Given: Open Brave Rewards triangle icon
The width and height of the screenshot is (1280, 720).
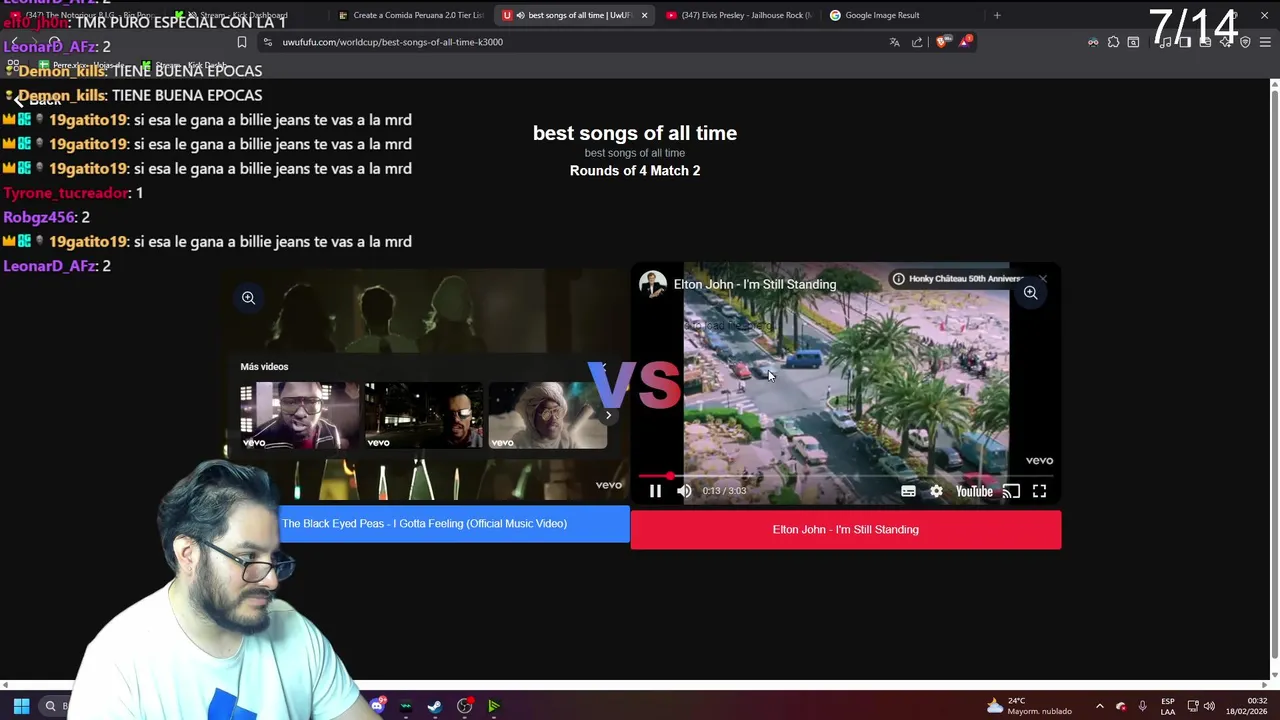Looking at the screenshot, I should pos(965,42).
